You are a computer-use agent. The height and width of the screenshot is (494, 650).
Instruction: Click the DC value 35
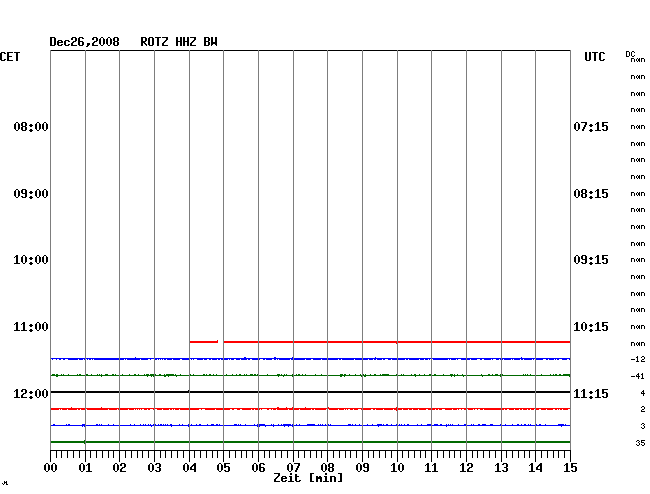640,443
